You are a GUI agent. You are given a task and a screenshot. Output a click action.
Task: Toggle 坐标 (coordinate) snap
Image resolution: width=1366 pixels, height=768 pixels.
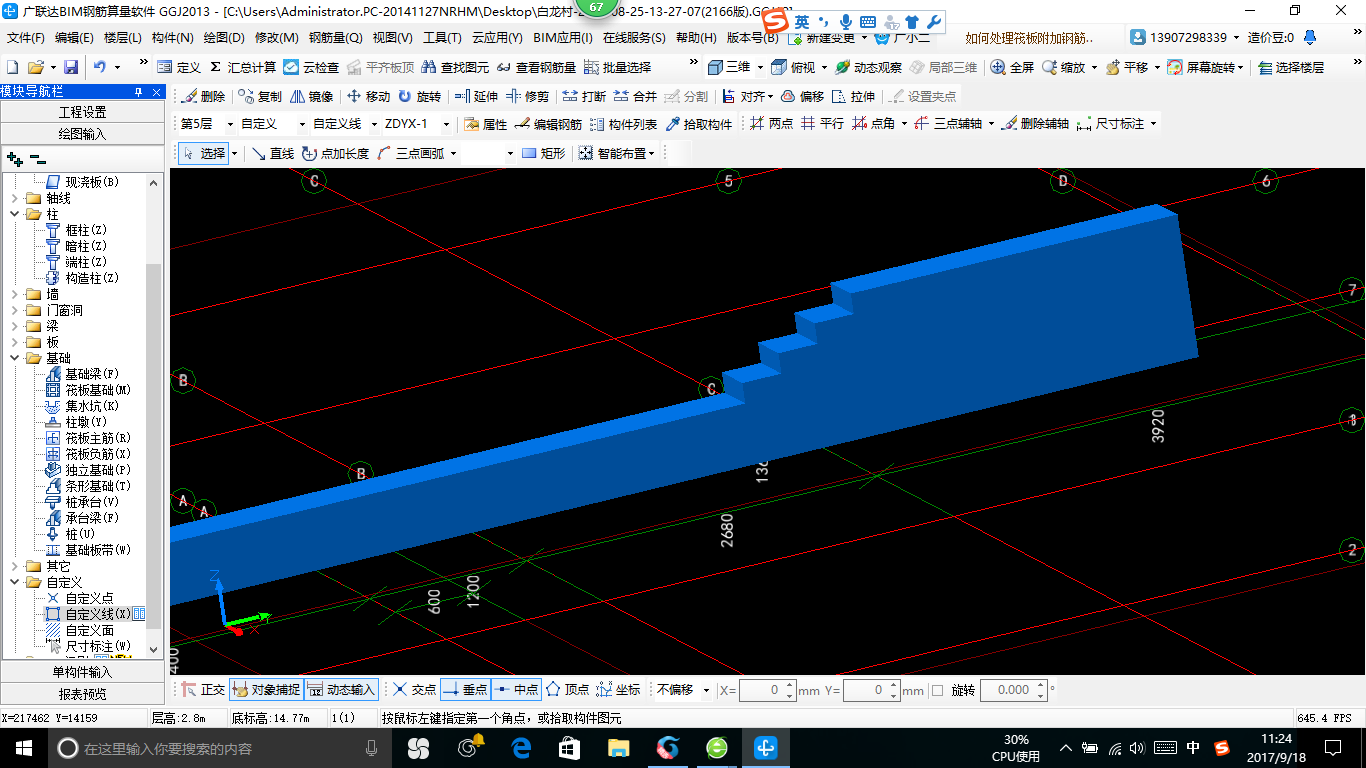coord(618,690)
